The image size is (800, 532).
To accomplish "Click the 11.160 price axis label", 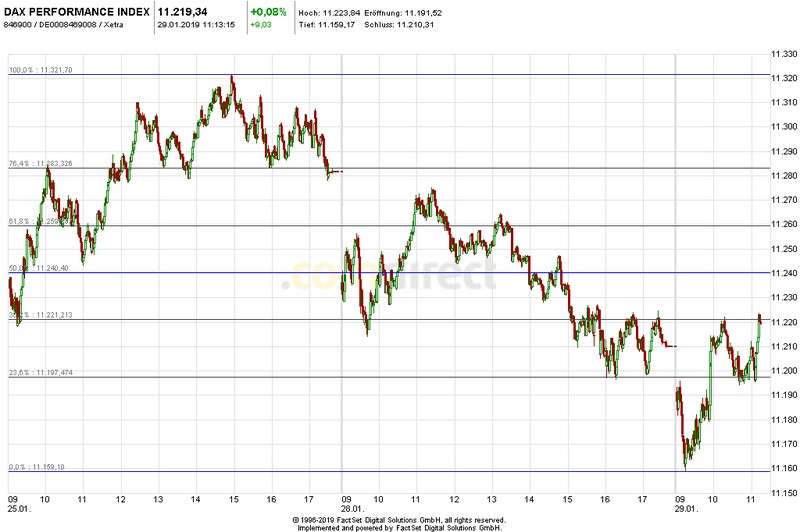I will [x=784, y=468].
